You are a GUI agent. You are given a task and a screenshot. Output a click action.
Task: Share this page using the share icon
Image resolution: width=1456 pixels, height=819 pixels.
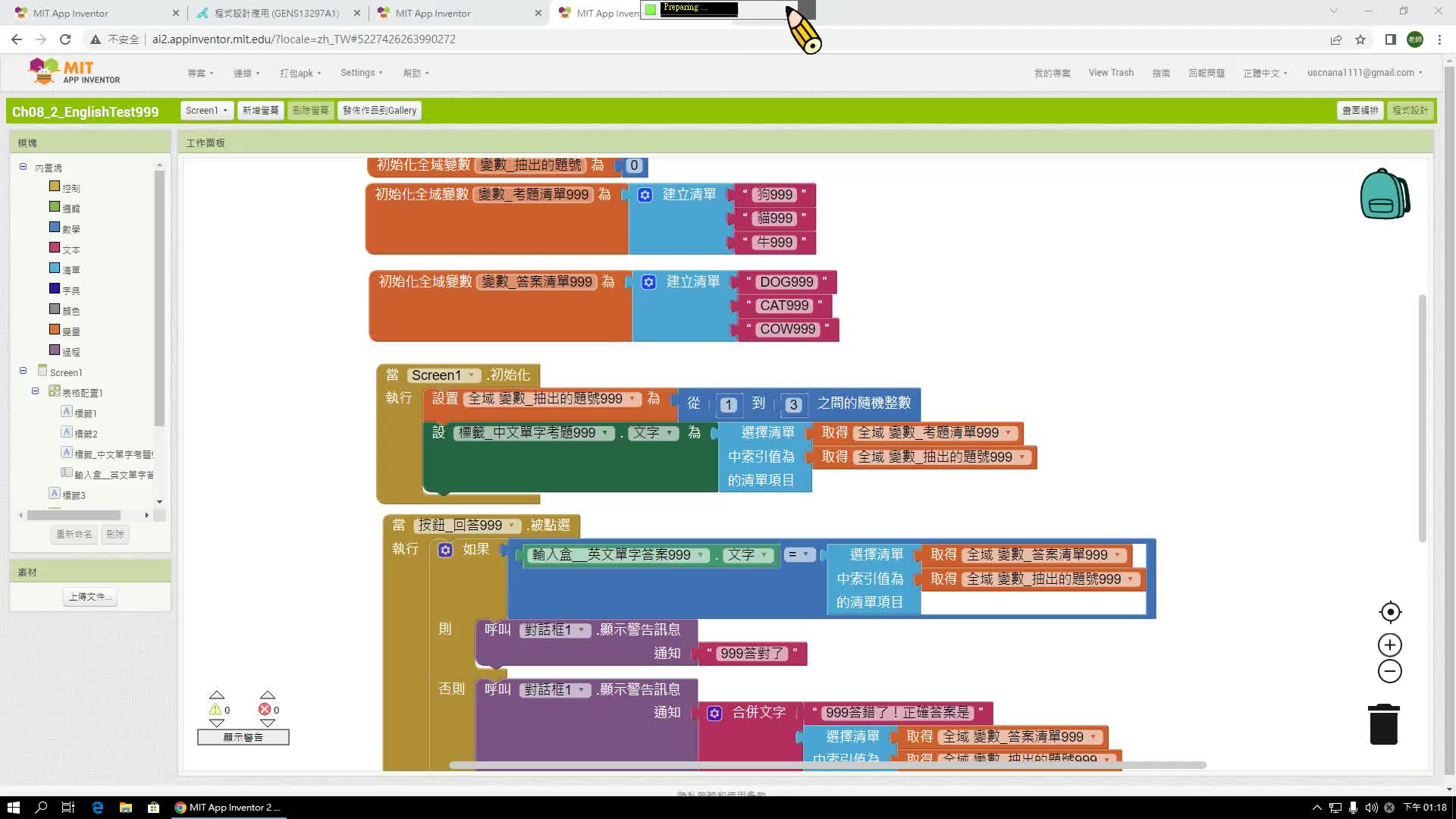pos(1336,39)
